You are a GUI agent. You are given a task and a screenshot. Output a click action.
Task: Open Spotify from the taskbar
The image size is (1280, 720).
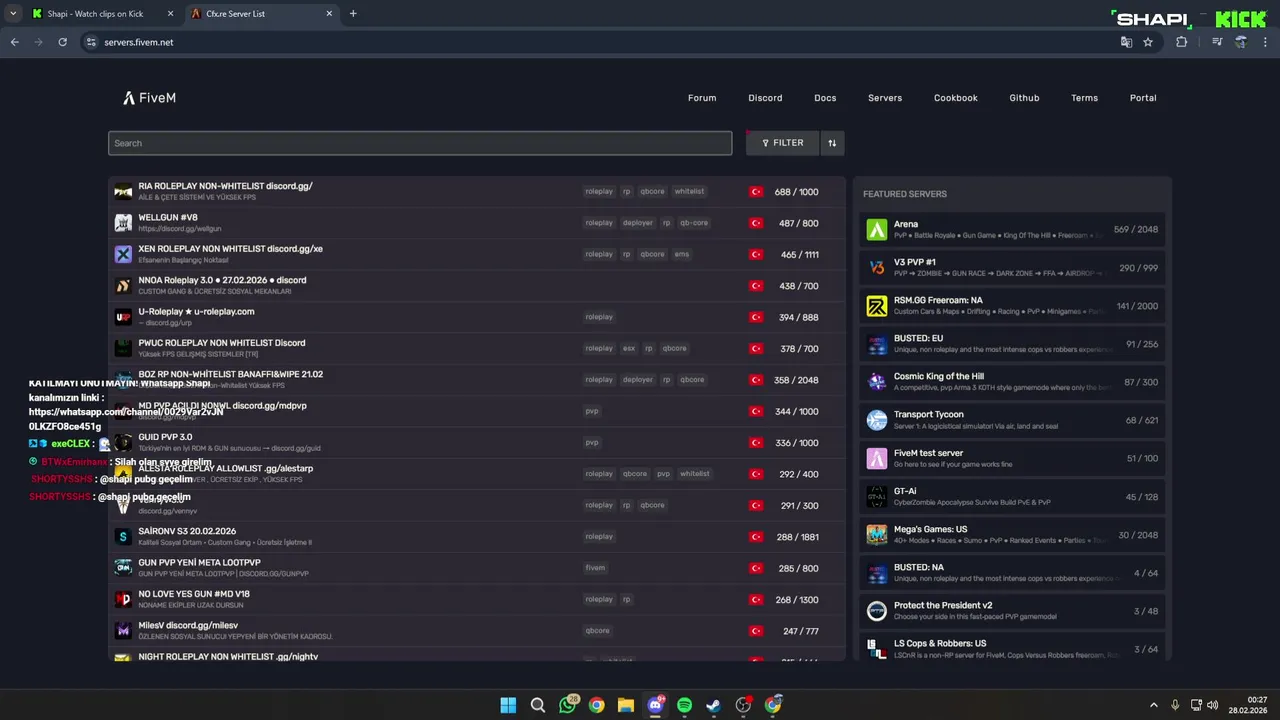(x=685, y=705)
